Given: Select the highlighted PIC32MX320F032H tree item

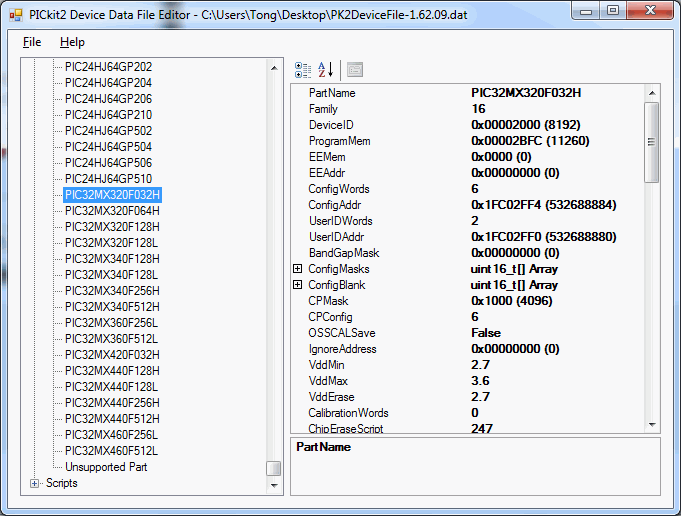Looking at the screenshot, I should (112, 195).
